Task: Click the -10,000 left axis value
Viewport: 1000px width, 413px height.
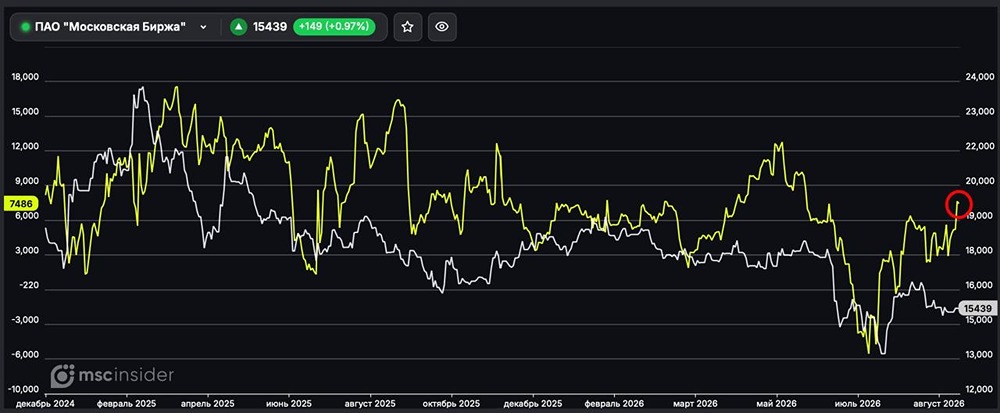Action: pyautogui.click(x=24, y=389)
